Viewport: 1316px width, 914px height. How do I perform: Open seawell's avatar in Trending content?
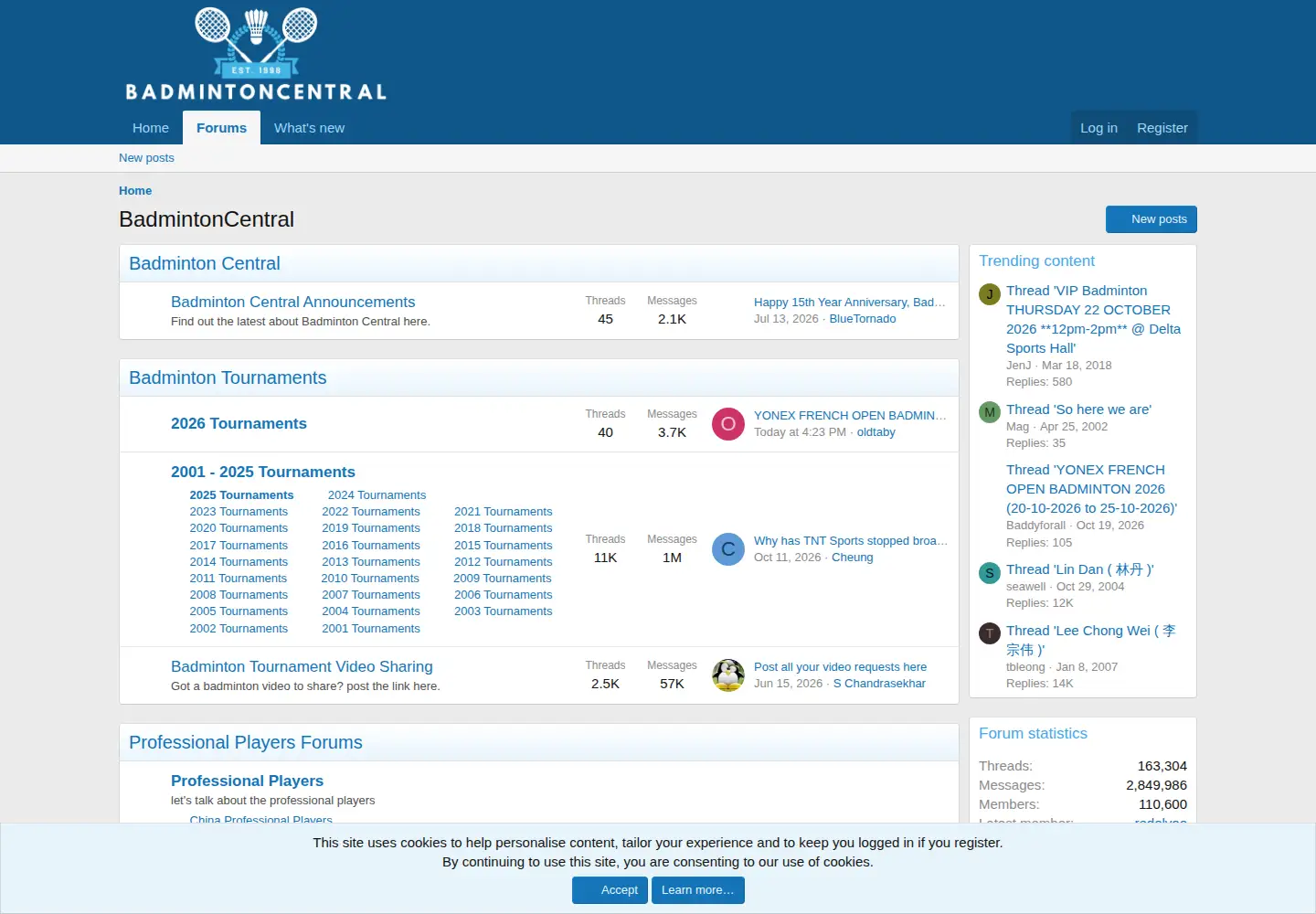pyautogui.click(x=990, y=573)
